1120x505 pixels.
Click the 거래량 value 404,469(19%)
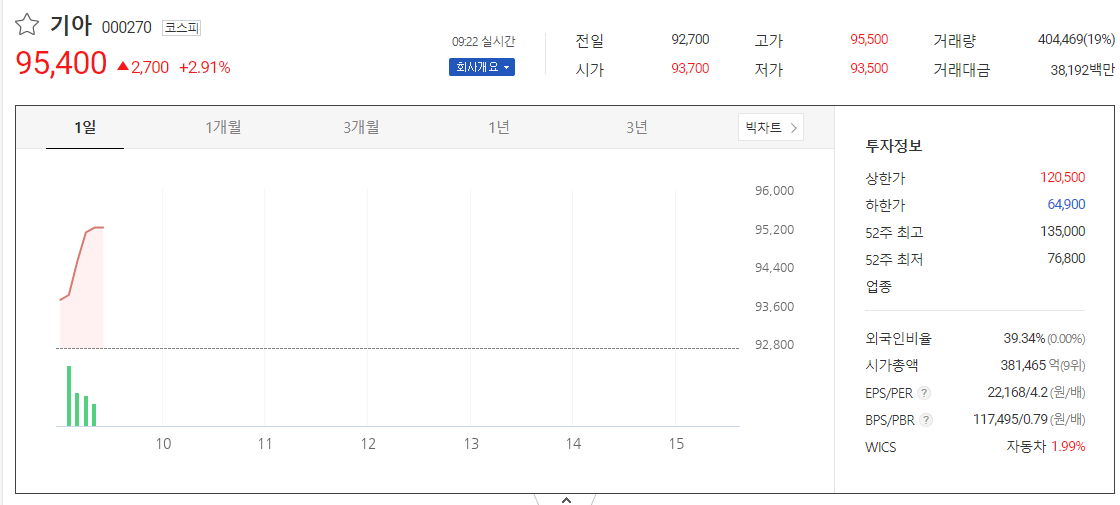point(1076,39)
